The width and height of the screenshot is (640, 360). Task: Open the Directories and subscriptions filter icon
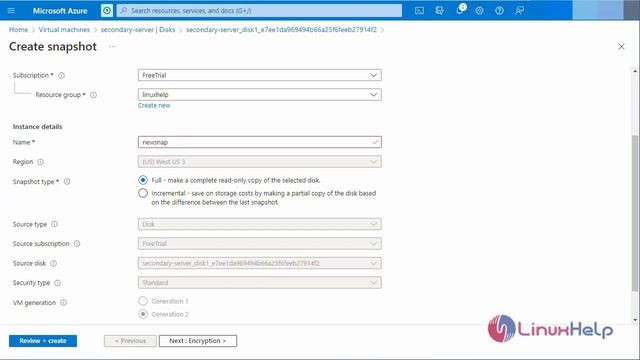coord(439,11)
